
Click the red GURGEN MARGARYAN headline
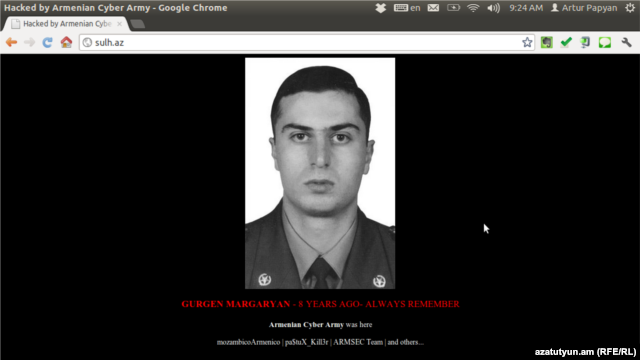tap(320, 304)
